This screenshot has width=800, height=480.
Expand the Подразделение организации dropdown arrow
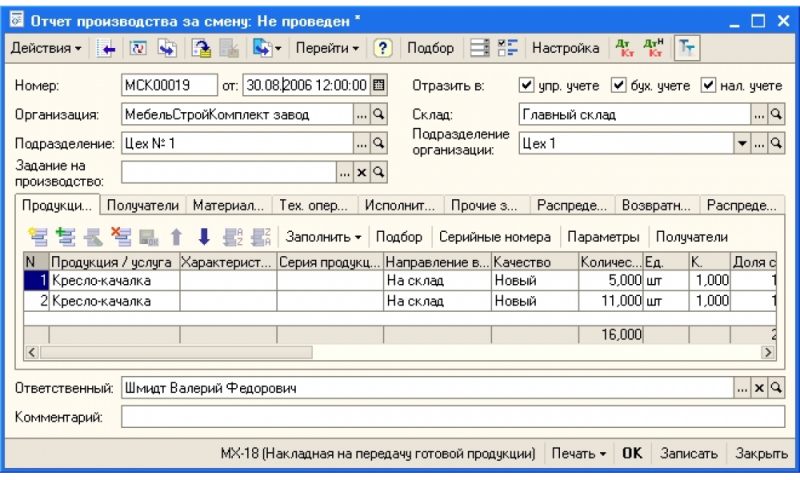pyautogui.click(x=741, y=145)
